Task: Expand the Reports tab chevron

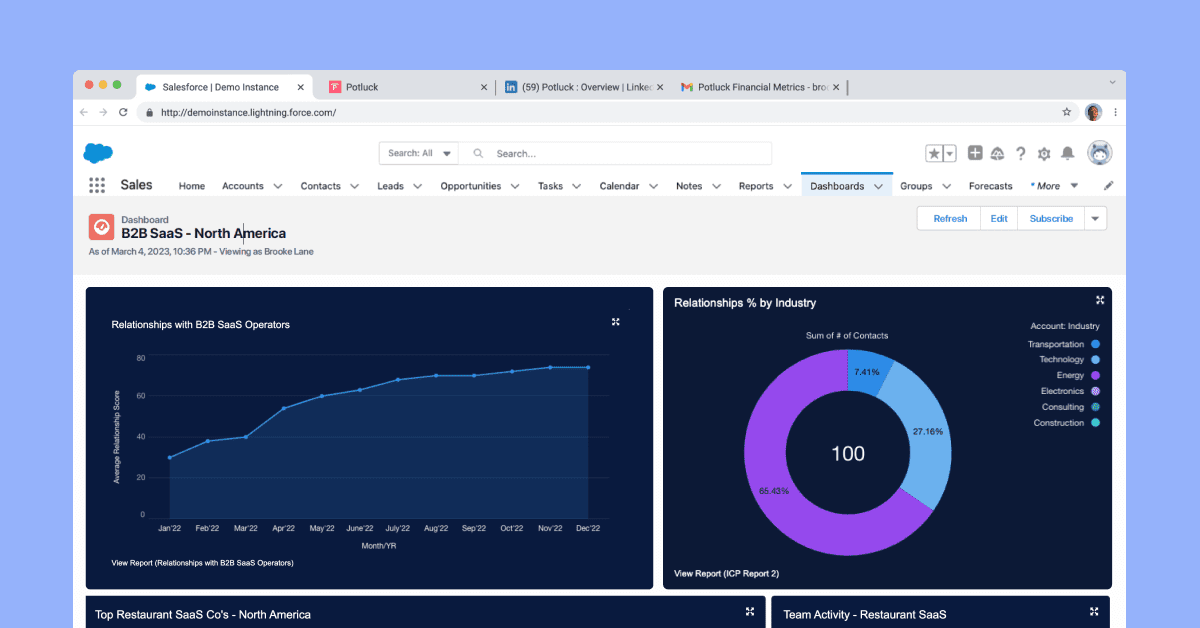Action: (x=787, y=186)
